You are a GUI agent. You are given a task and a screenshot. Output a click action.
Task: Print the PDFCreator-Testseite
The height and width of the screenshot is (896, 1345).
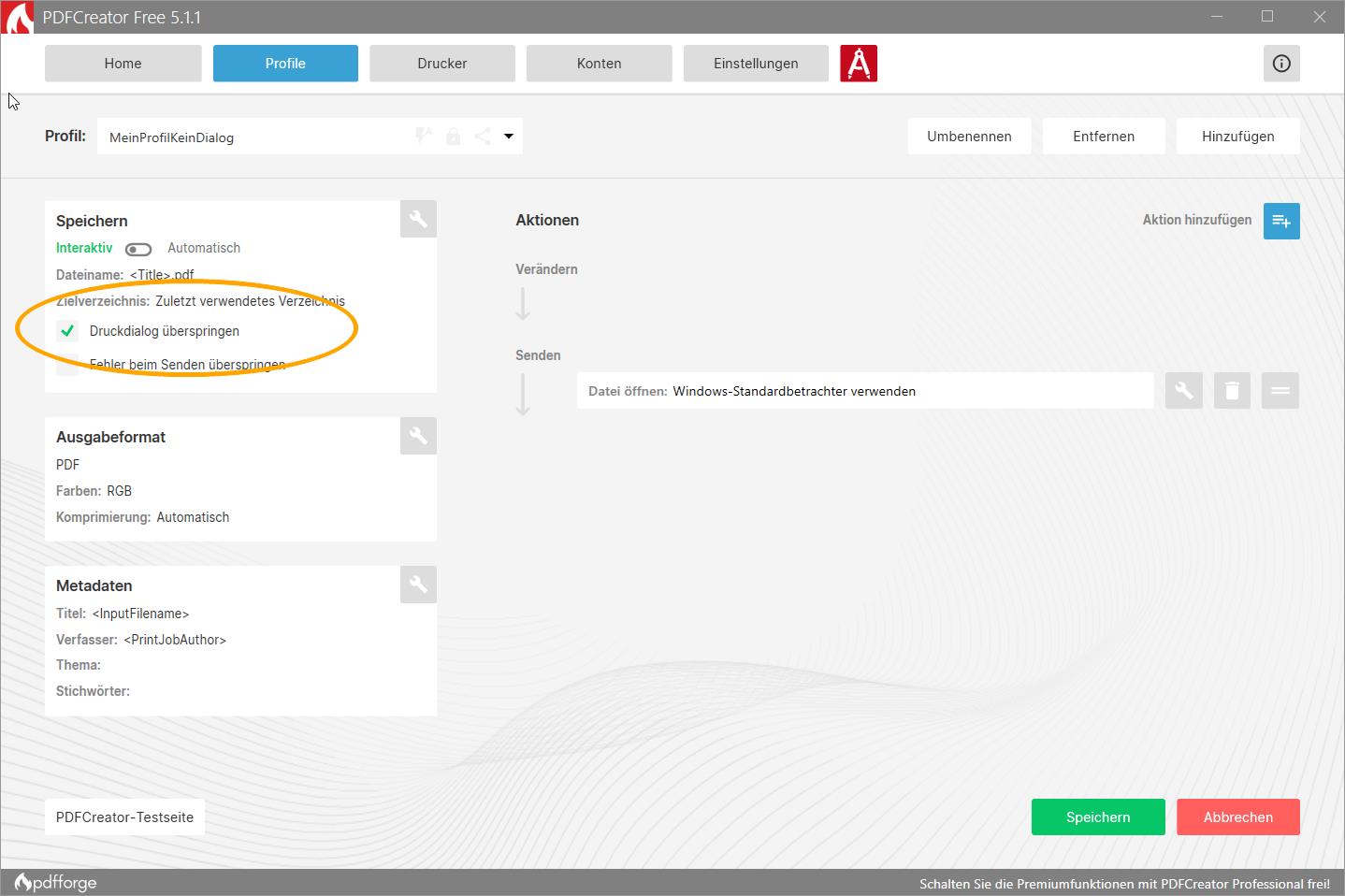pos(125,817)
